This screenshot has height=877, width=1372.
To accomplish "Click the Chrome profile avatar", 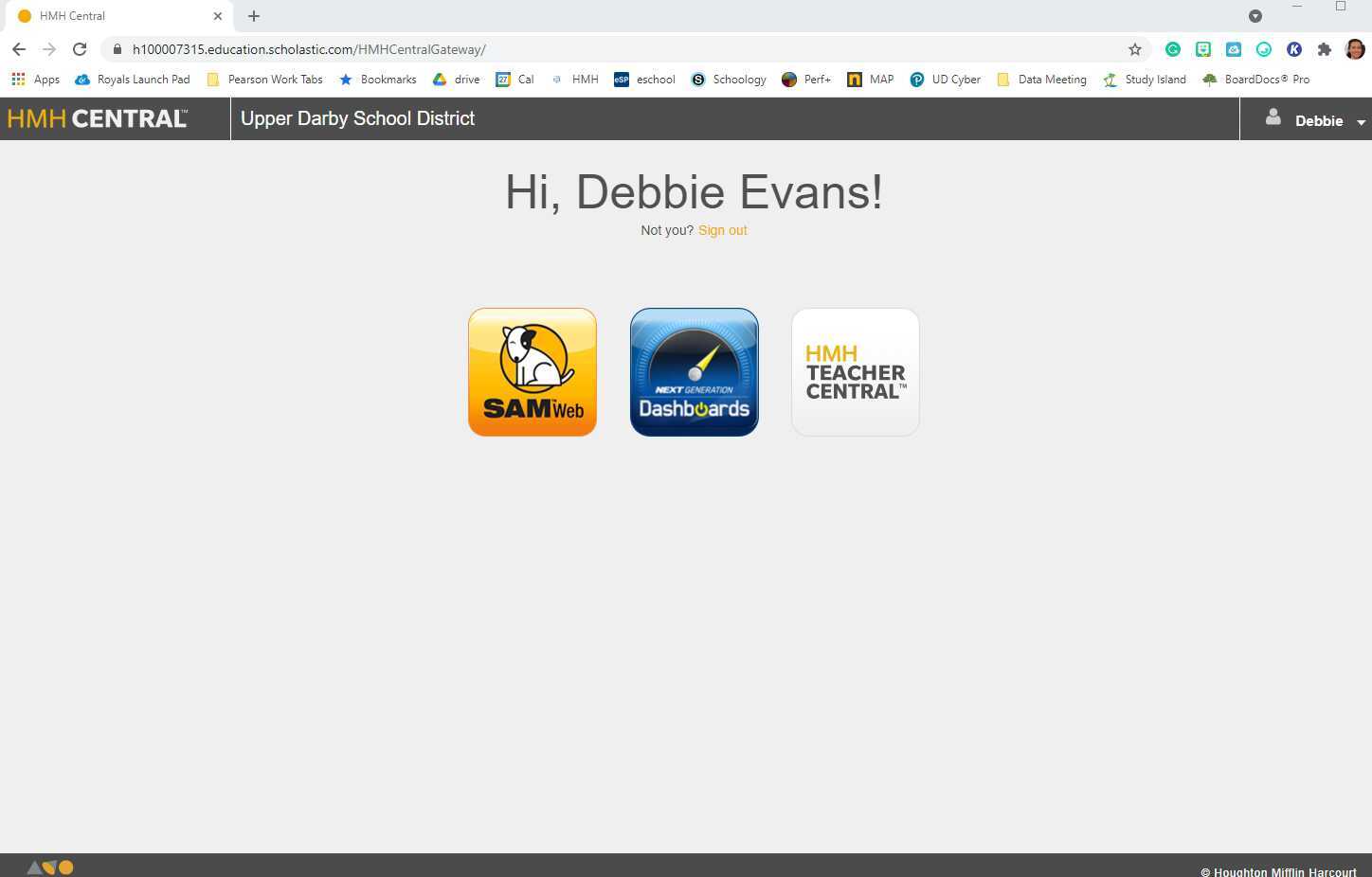I will [1354, 49].
